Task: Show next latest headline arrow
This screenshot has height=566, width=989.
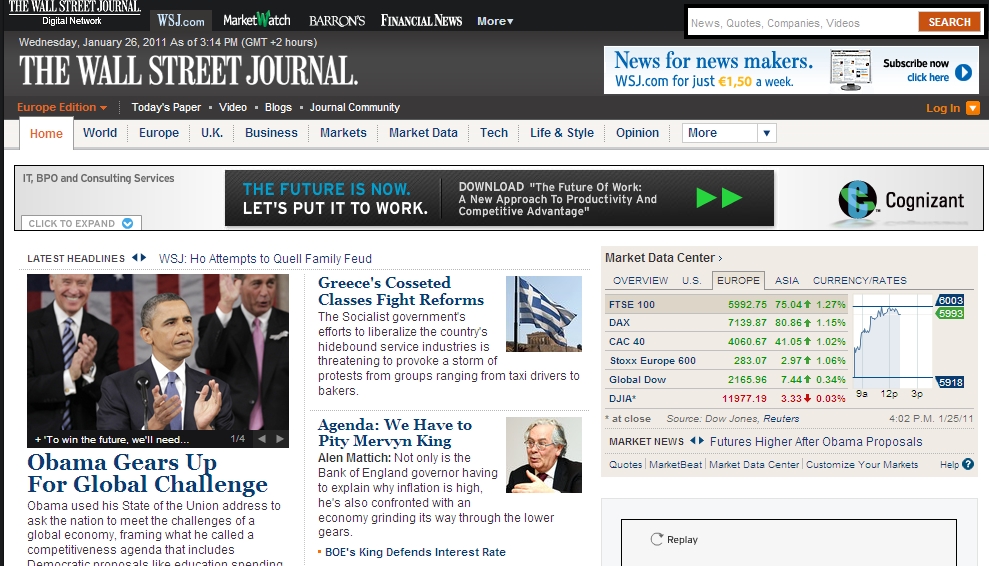Action: tap(143, 257)
